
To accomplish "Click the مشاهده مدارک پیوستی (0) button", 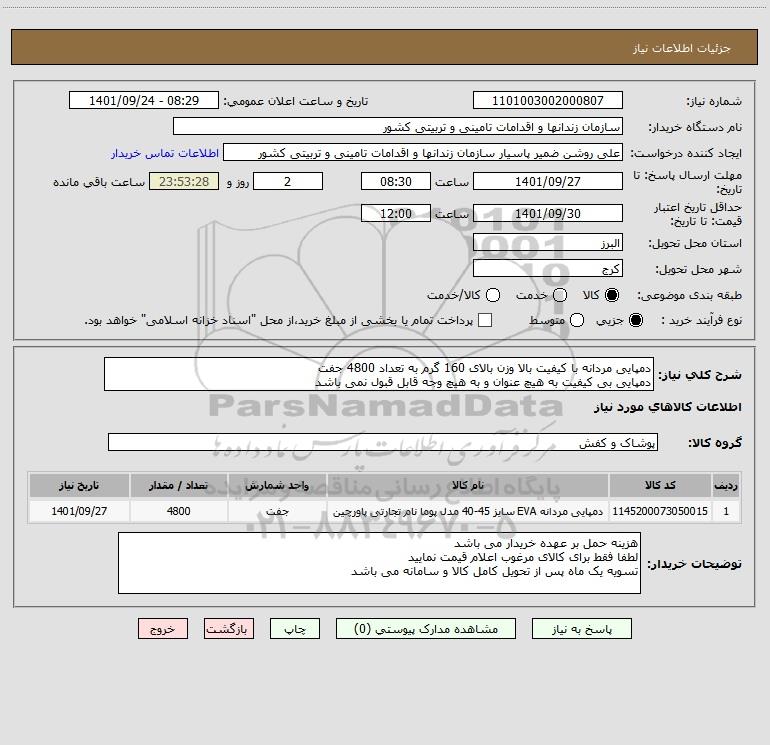I will (x=426, y=629).
